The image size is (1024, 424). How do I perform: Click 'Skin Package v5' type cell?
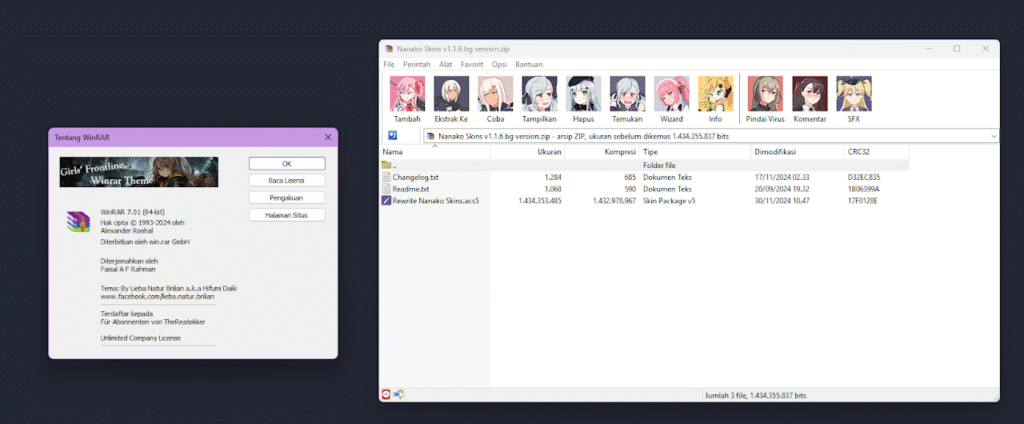click(x=669, y=201)
